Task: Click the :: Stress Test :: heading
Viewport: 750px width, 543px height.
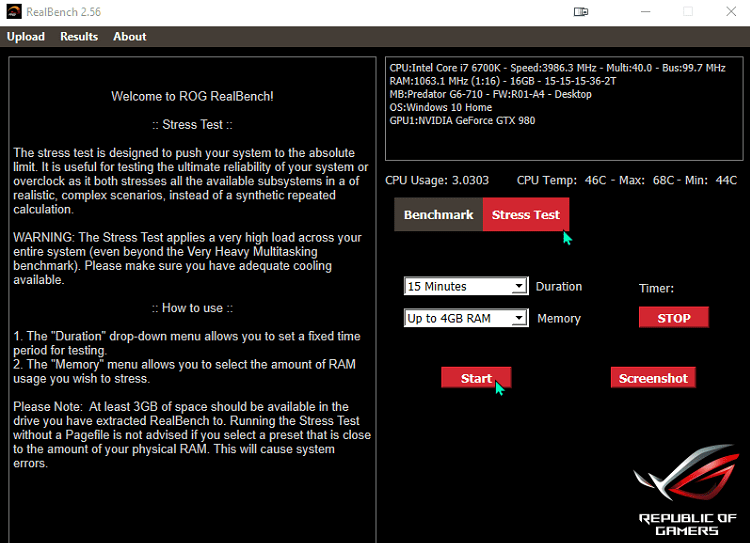Action: (192, 125)
